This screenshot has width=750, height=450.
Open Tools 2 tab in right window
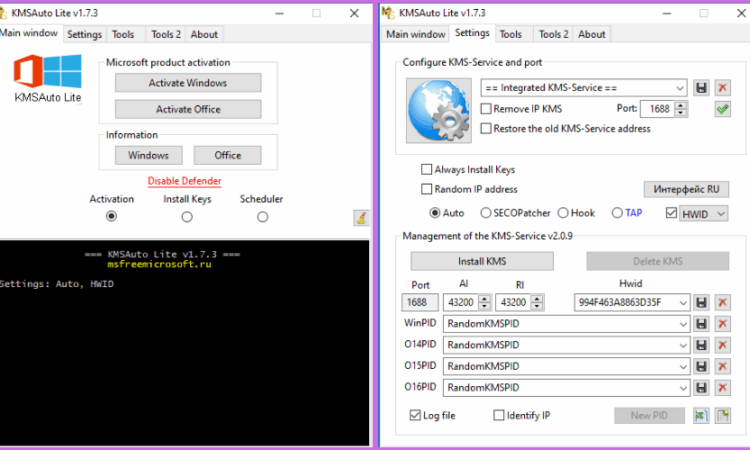click(553, 34)
